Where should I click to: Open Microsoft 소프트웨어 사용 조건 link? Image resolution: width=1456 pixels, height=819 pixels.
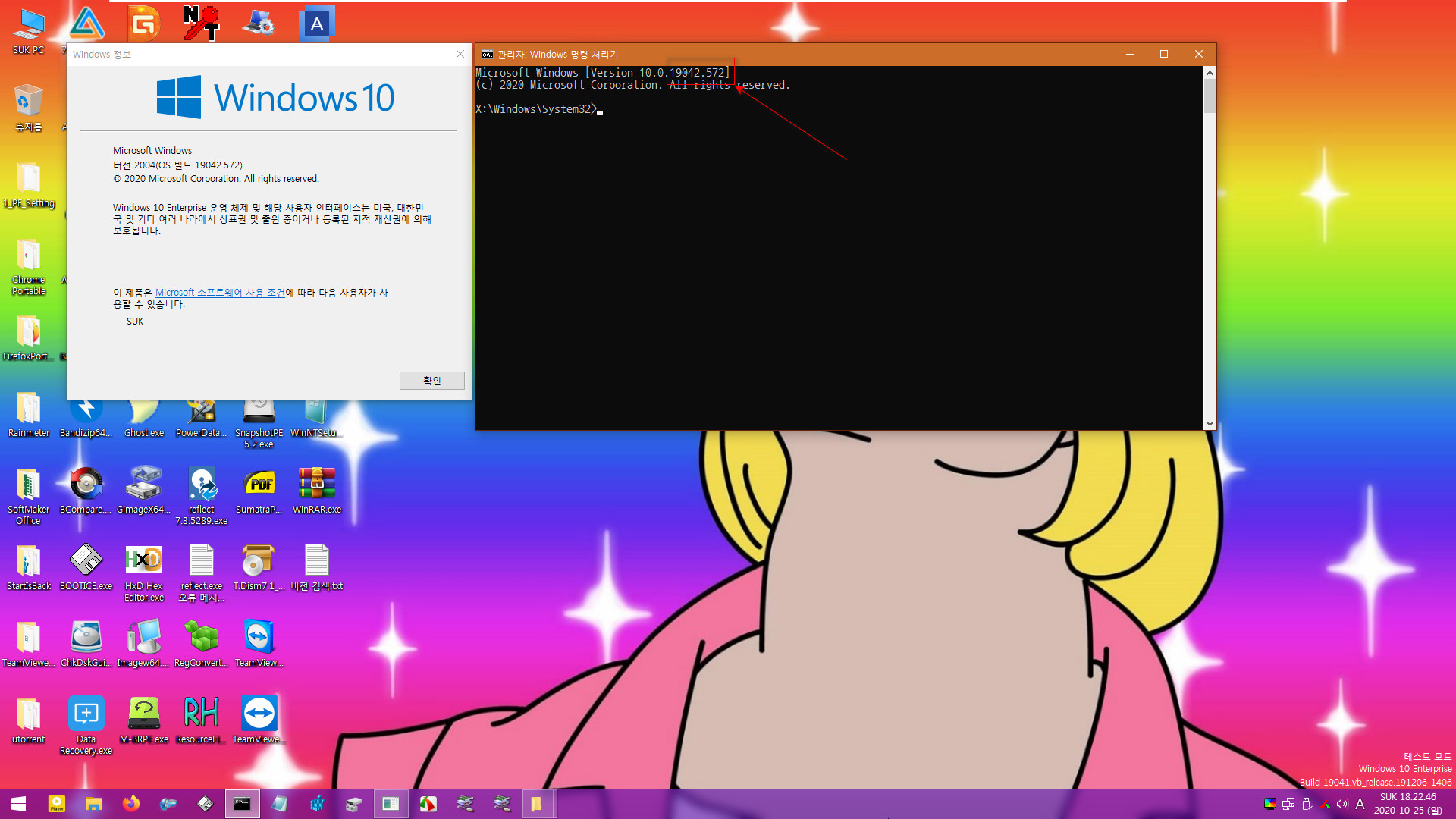(220, 293)
